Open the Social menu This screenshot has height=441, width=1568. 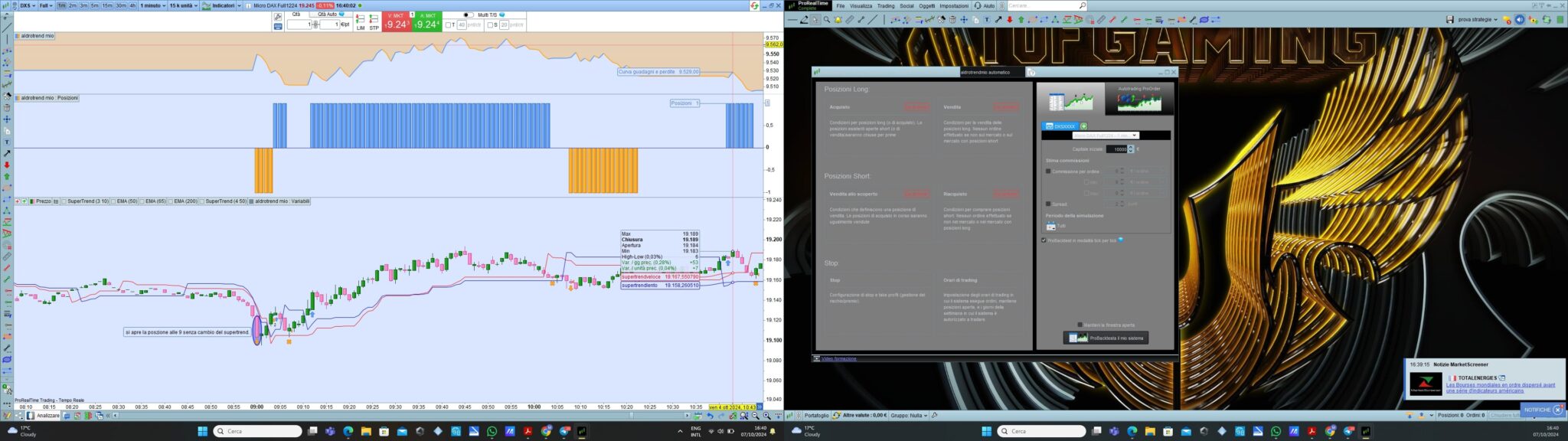pyautogui.click(x=906, y=5)
